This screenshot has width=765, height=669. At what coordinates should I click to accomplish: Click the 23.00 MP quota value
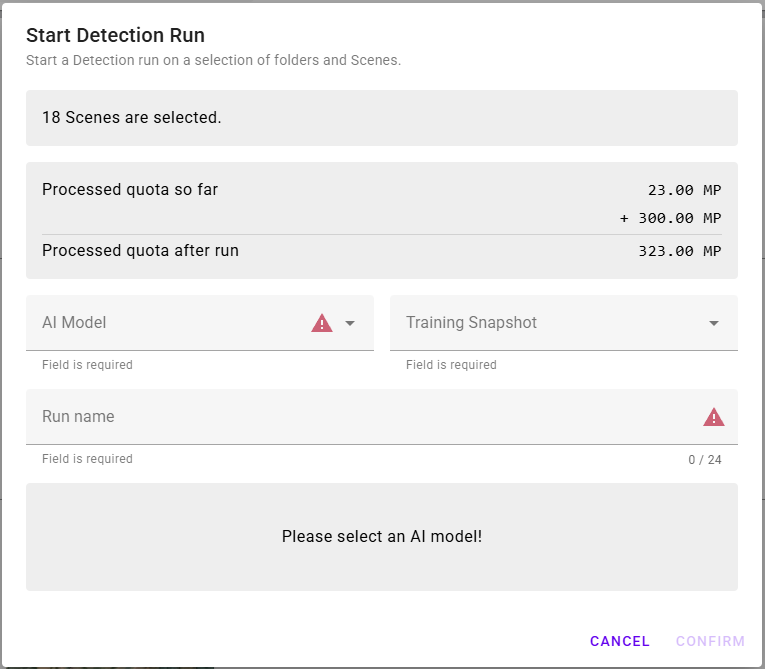pos(684,190)
